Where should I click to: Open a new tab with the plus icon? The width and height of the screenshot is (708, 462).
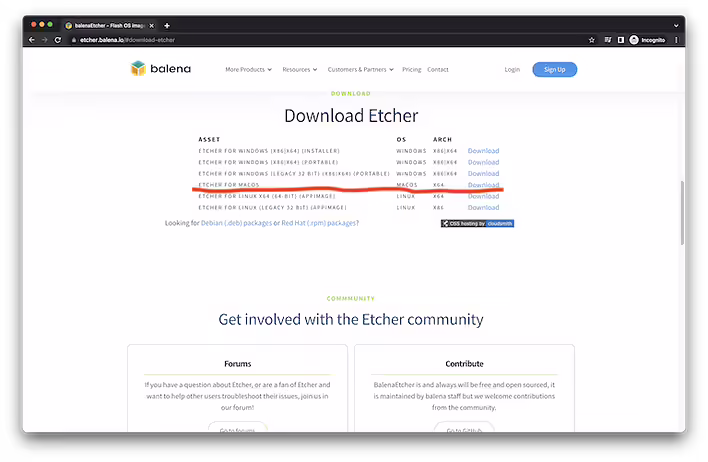pyautogui.click(x=167, y=26)
